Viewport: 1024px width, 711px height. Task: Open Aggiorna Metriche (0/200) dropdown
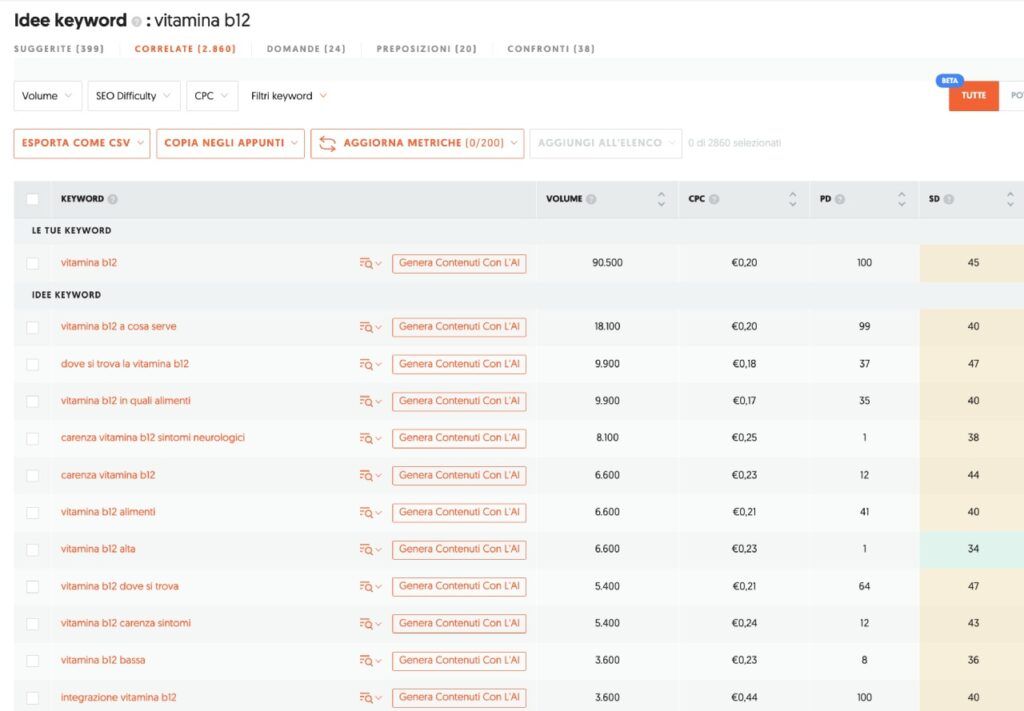tap(417, 144)
